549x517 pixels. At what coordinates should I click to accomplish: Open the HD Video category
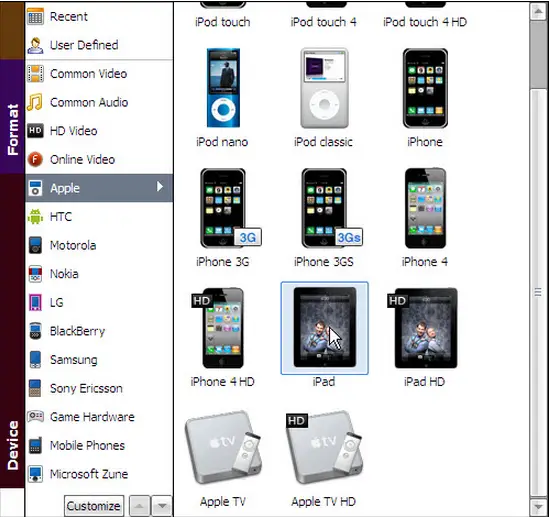(99, 131)
